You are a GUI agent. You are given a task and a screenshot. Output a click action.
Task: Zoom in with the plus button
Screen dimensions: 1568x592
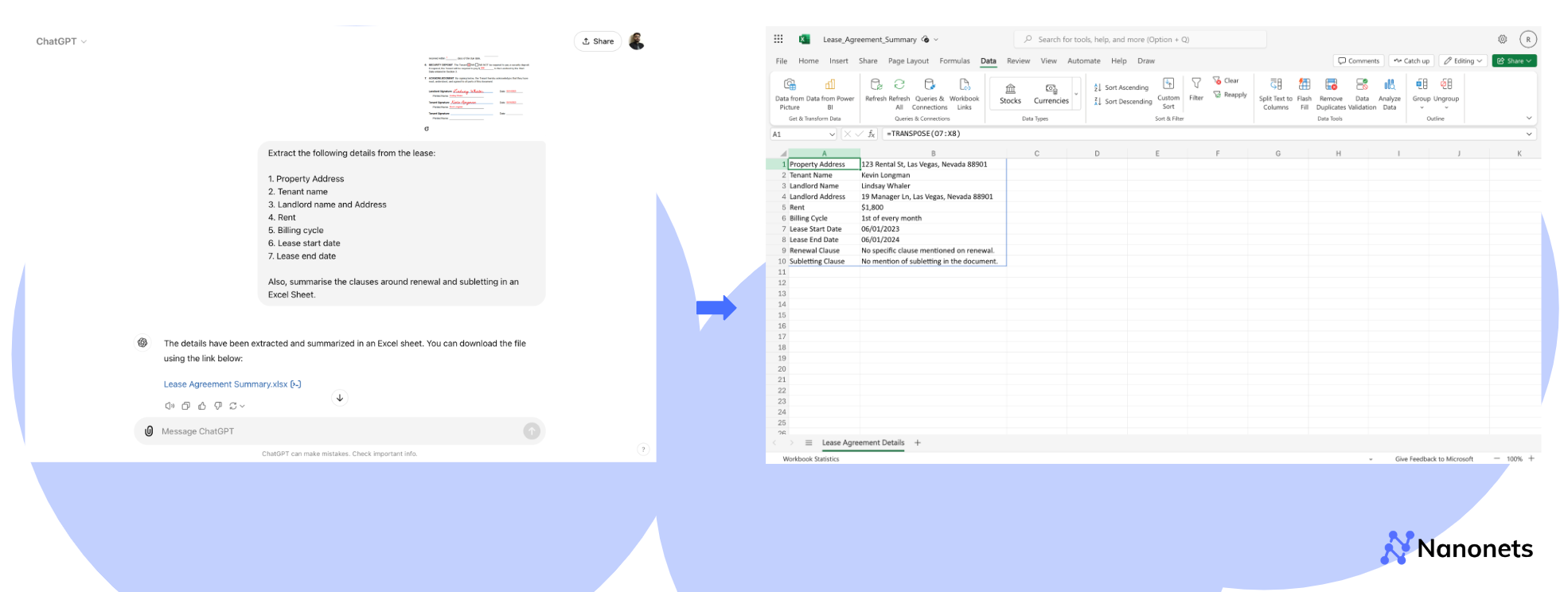pos(1531,458)
